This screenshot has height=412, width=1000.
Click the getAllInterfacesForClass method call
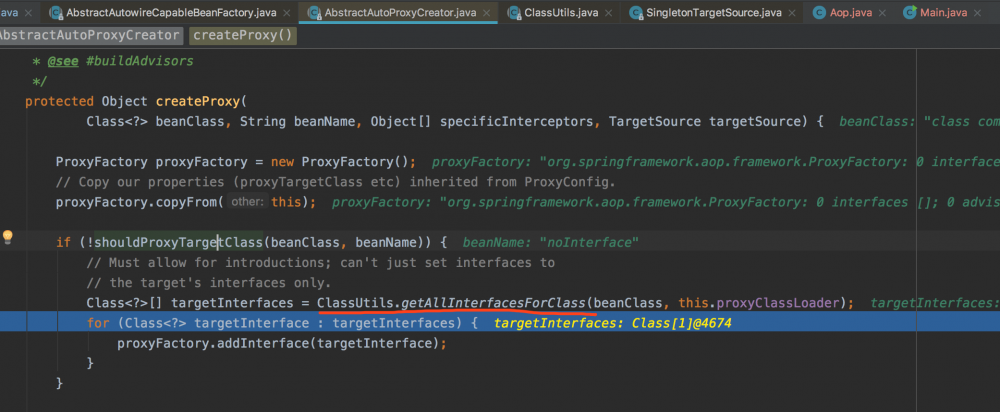(x=493, y=303)
